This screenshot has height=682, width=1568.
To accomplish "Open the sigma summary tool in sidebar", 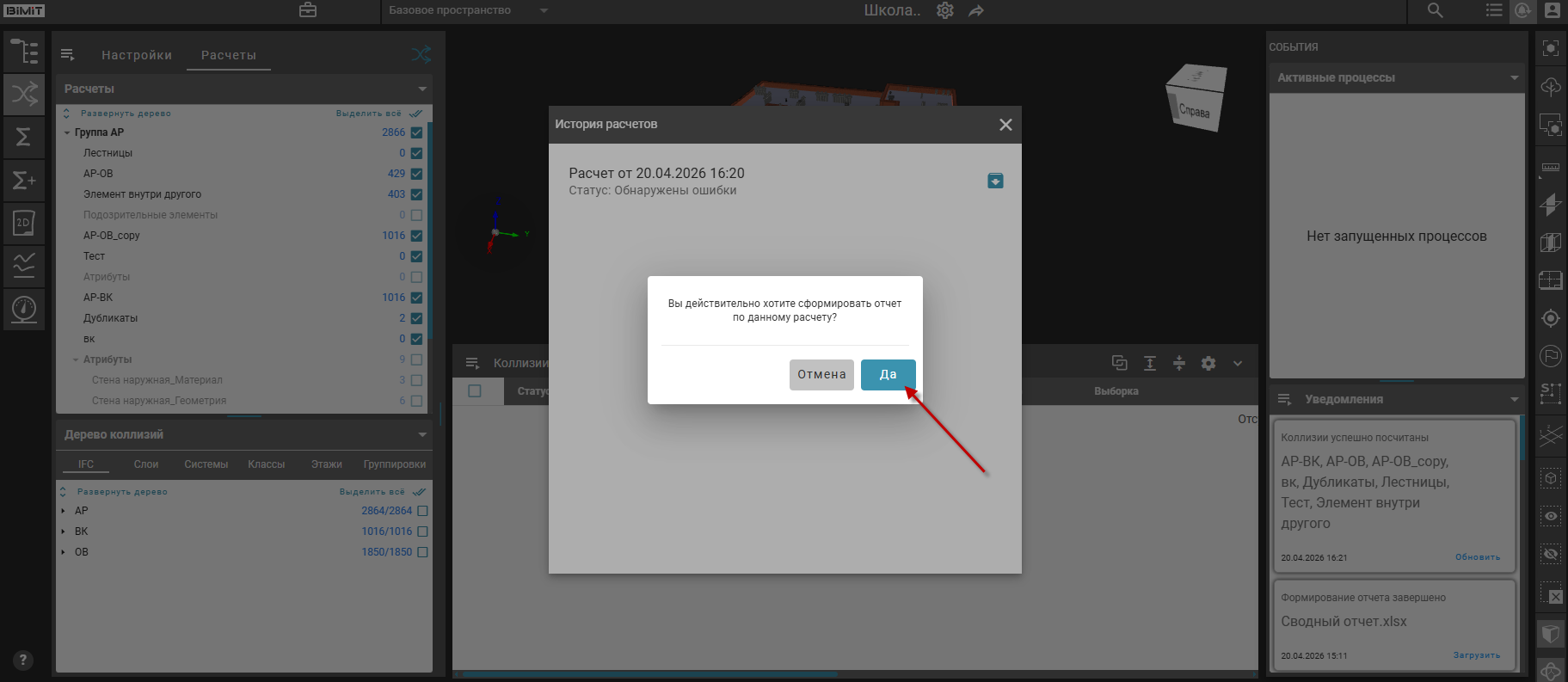I will point(24,137).
